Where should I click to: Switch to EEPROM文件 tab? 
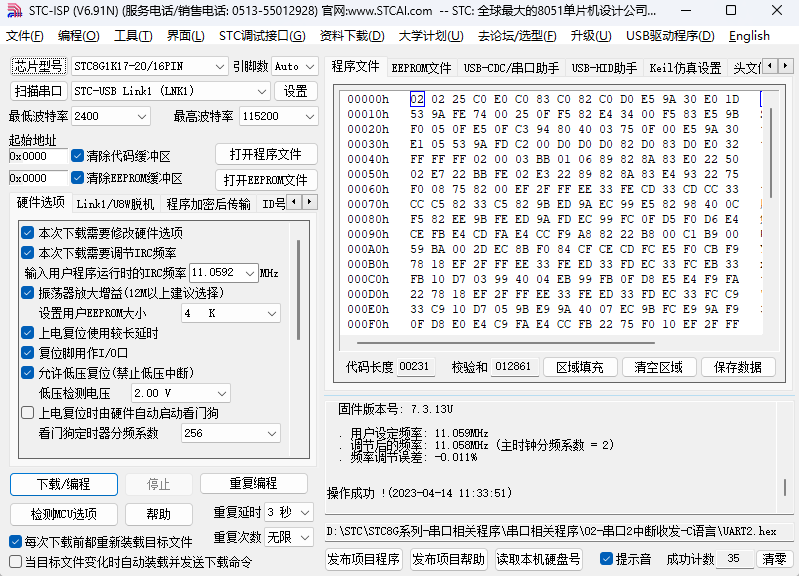point(421,68)
